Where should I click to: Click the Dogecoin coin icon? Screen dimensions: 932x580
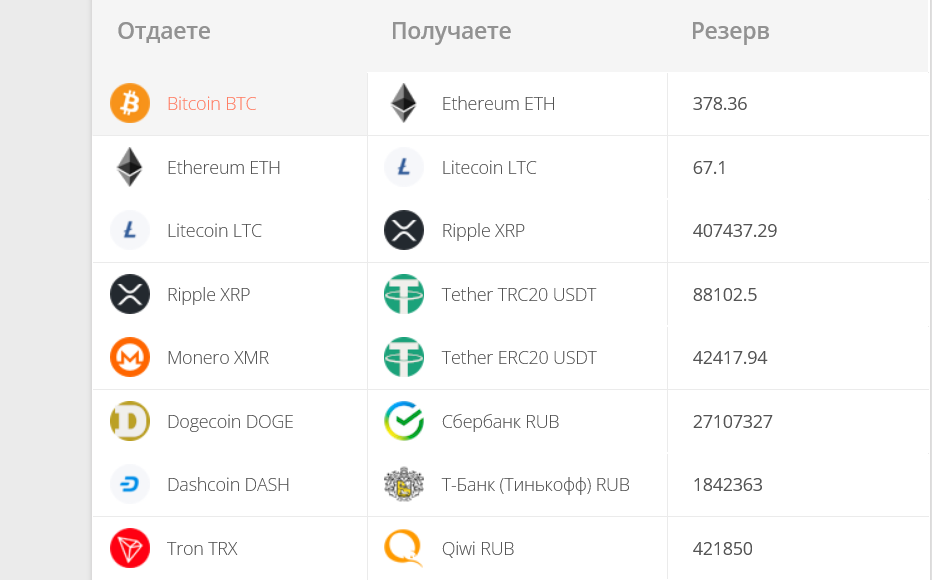130,421
